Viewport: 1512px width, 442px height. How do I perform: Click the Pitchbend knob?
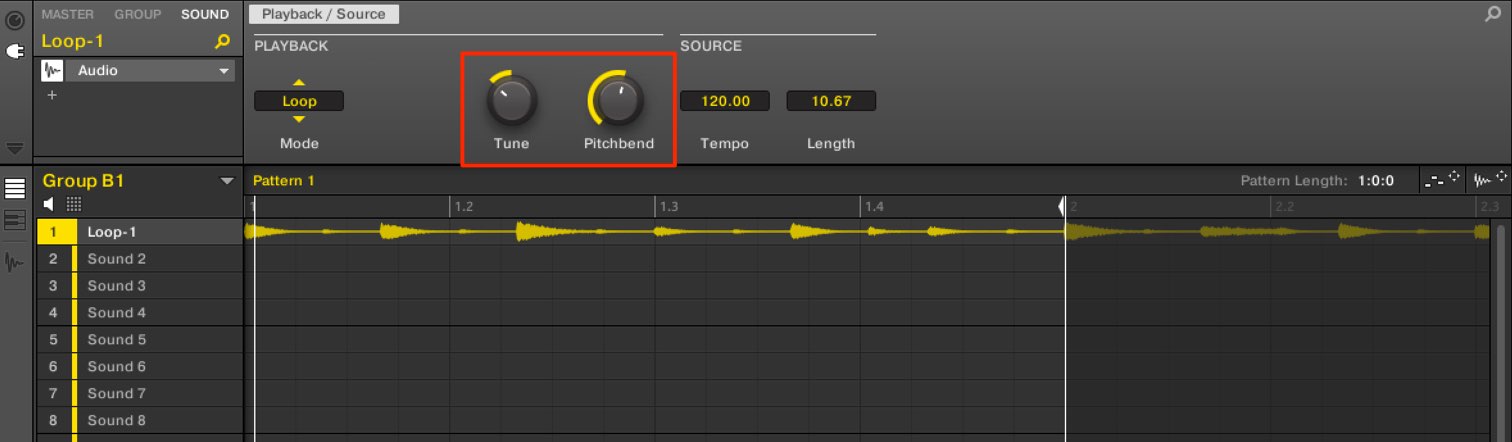coord(618,99)
